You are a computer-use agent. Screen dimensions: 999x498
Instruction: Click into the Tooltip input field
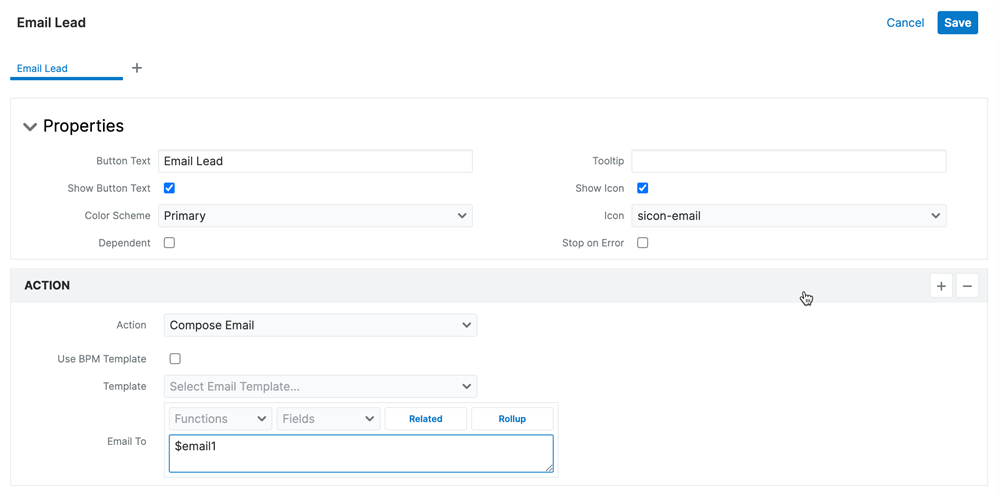[x=788, y=161]
